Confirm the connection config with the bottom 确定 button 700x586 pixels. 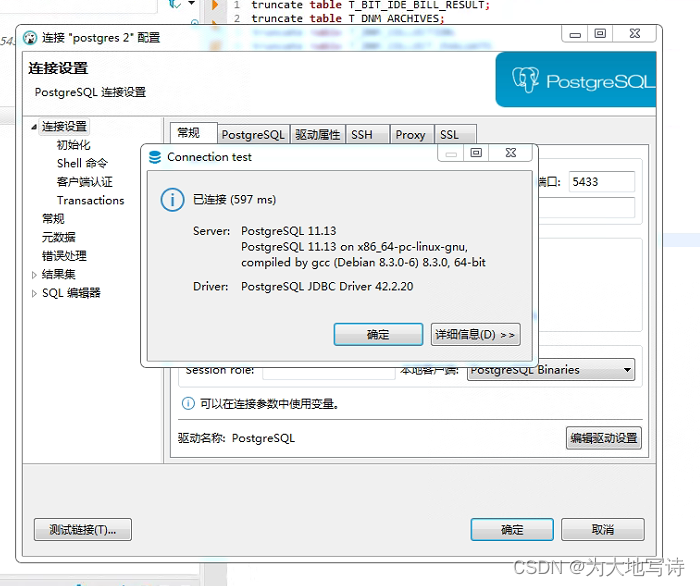(512, 529)
